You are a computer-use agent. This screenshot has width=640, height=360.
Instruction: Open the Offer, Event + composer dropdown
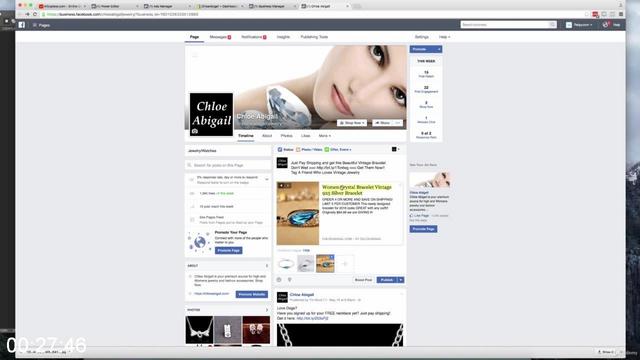point(338,150)
